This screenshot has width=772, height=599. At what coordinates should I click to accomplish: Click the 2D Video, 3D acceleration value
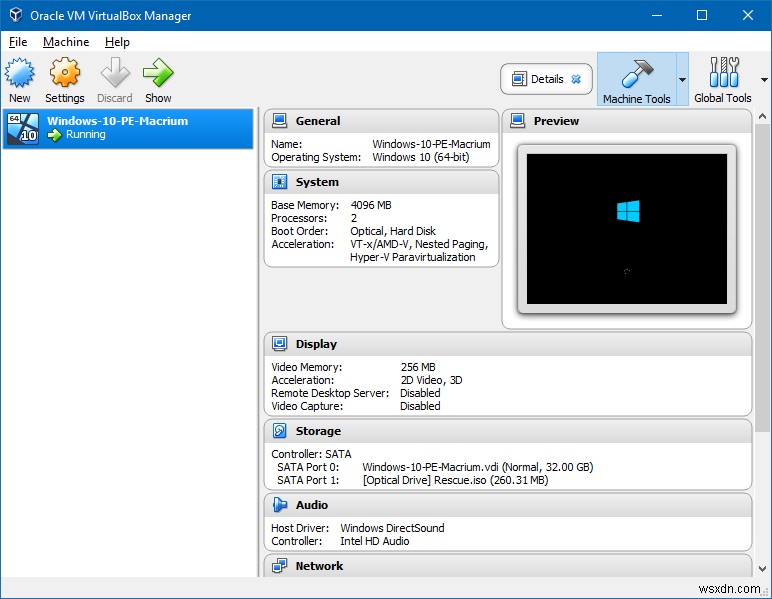[431, 380]
